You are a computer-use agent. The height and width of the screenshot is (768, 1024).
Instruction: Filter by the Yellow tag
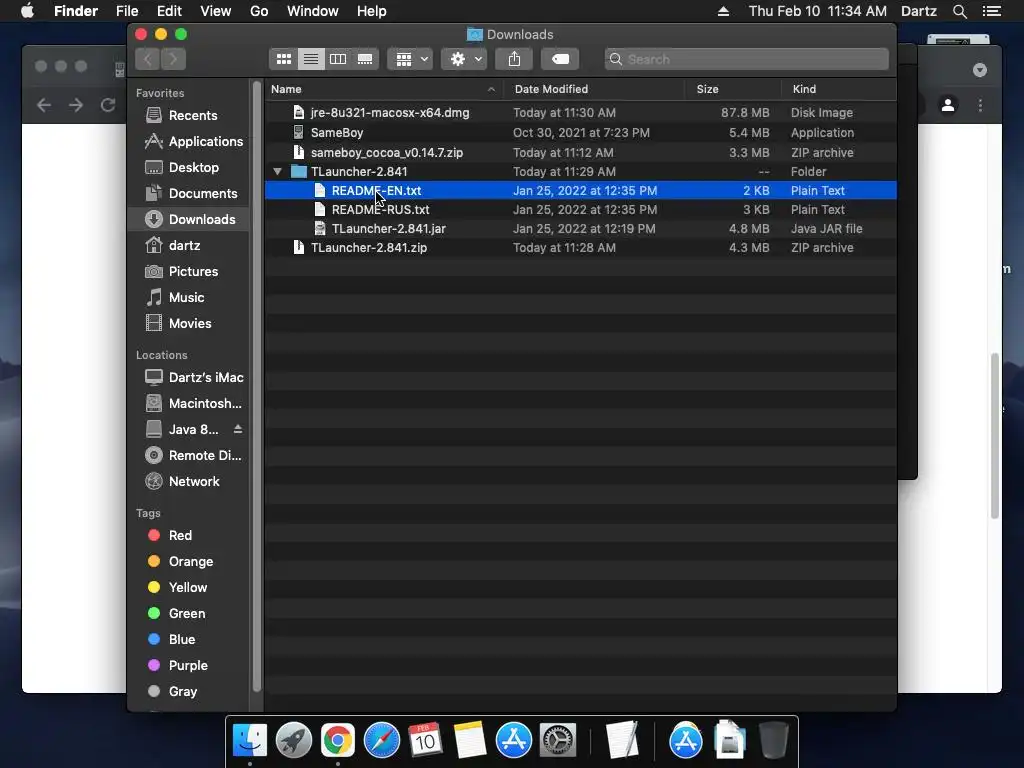pos(178,588)
